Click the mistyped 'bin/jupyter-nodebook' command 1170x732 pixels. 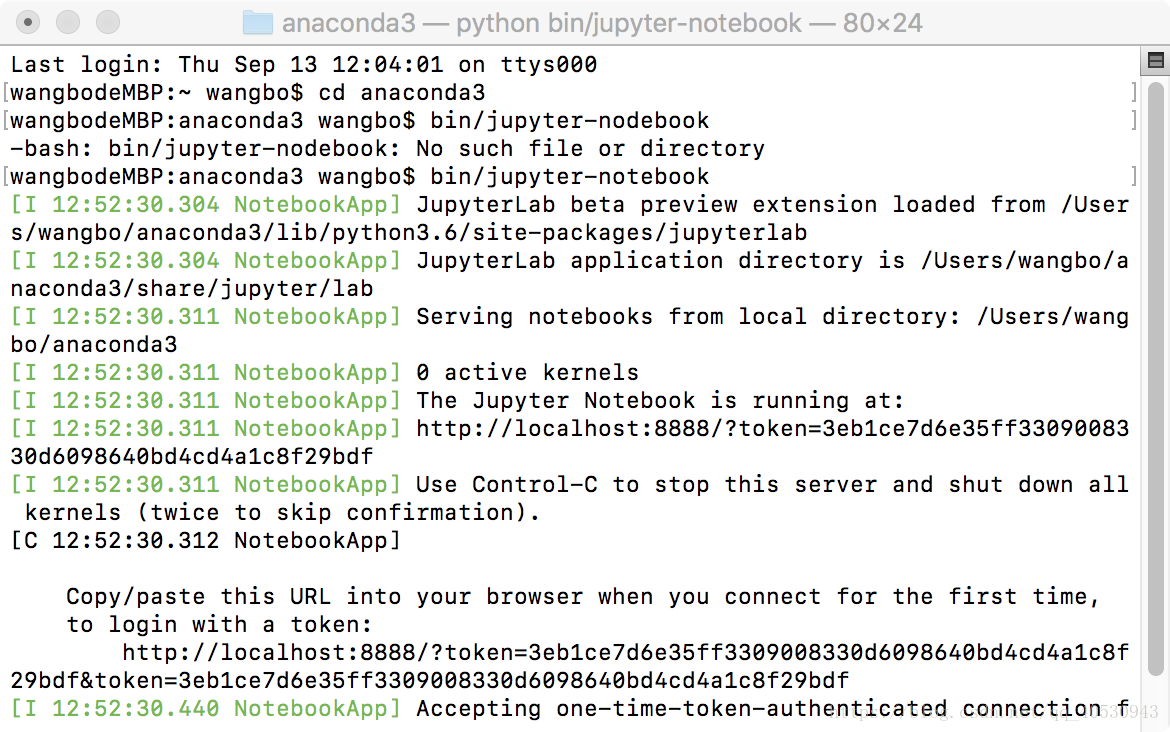click(569, 121)
